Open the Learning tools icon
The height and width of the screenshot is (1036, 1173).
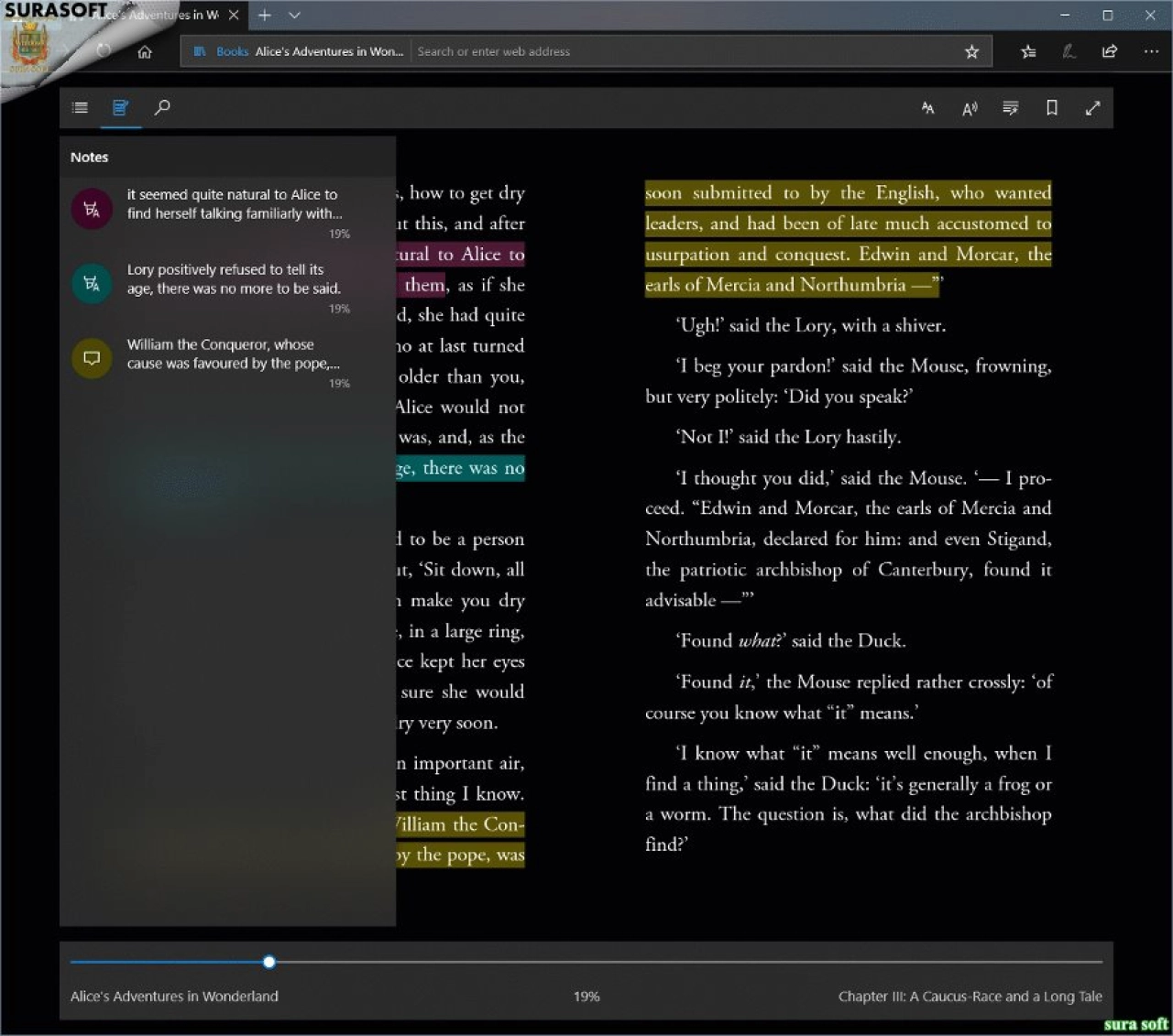(1011, 108)
